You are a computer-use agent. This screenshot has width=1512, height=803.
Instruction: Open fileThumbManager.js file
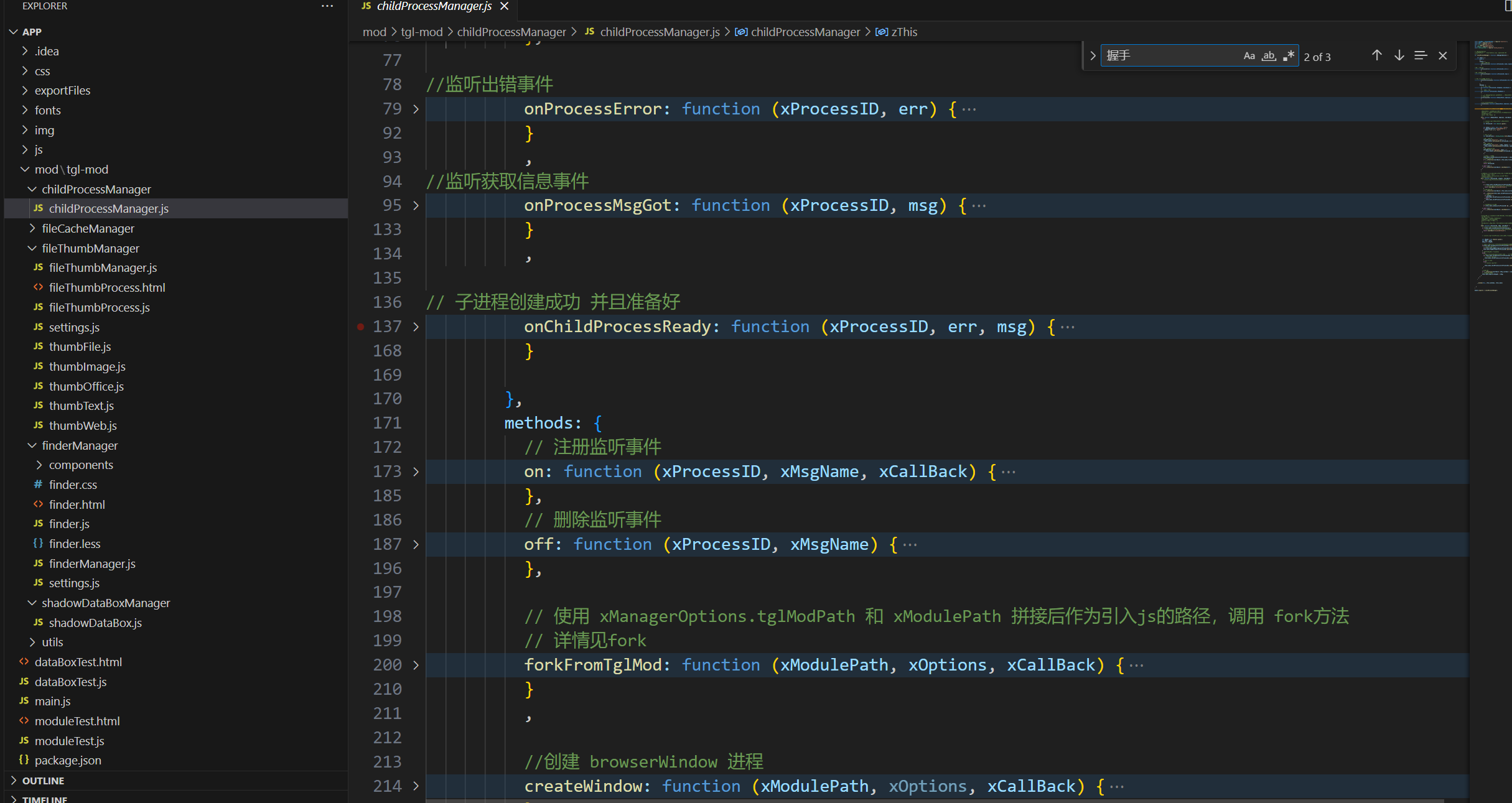(103, 267)
